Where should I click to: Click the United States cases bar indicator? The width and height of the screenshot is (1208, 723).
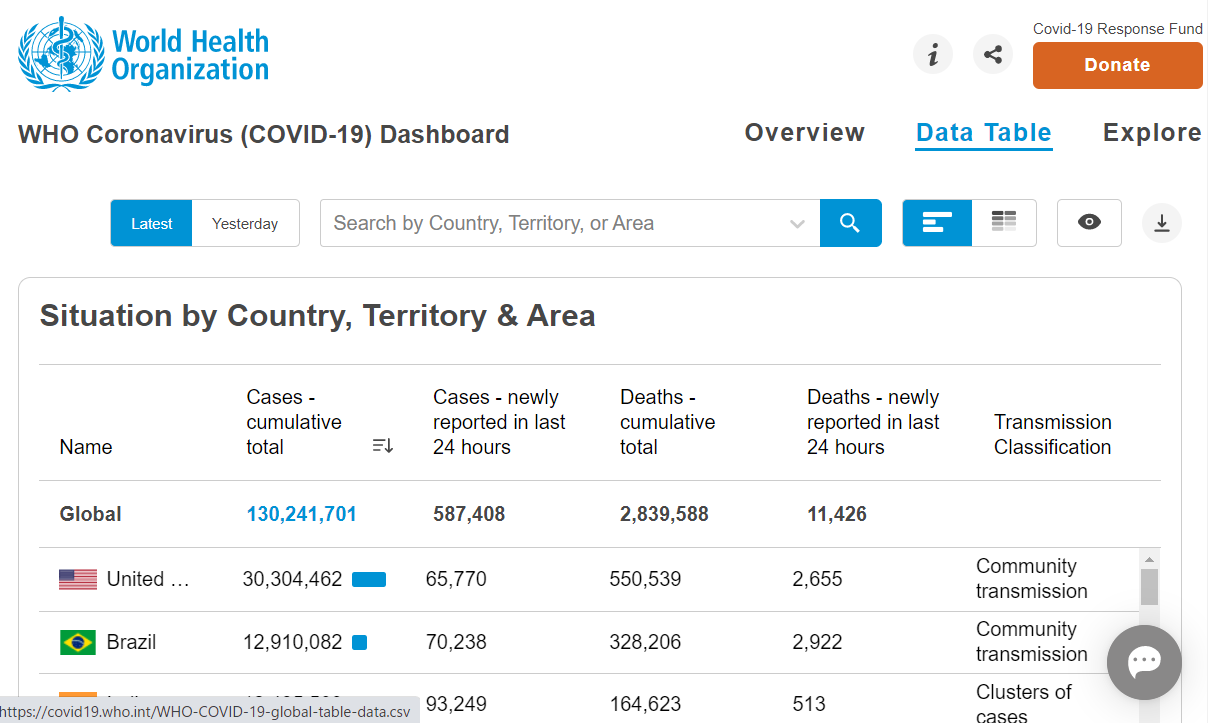369,580
